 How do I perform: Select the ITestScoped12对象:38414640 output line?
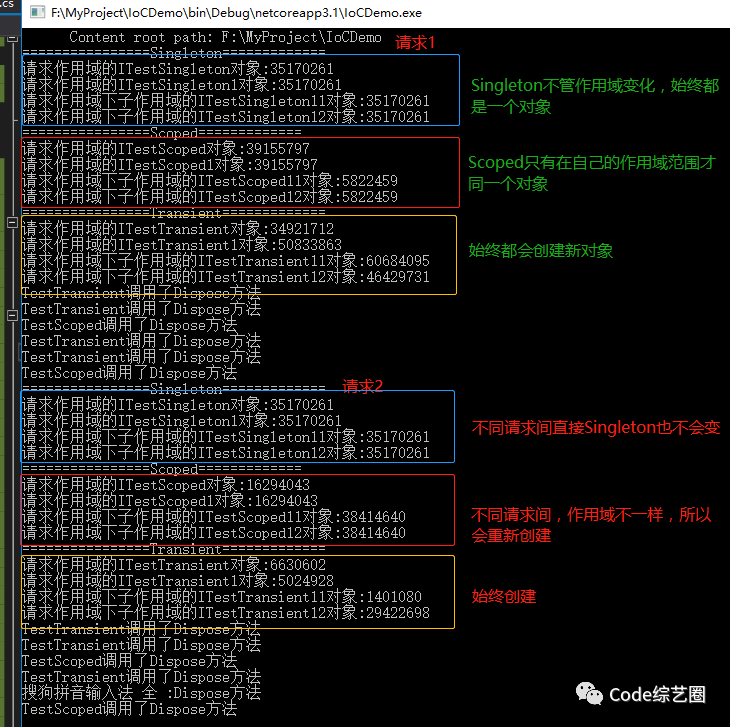[214, 532]
